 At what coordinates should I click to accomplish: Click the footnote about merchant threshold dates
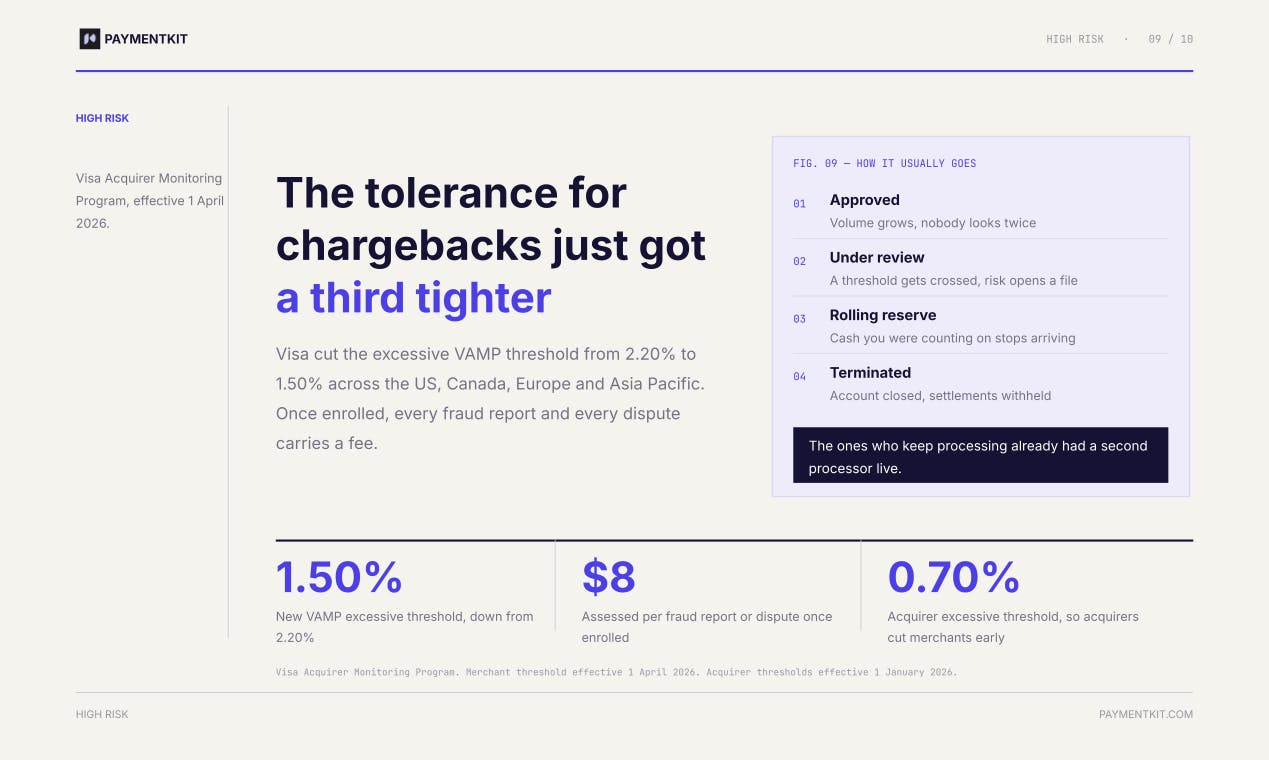click(x=616, y=672)
